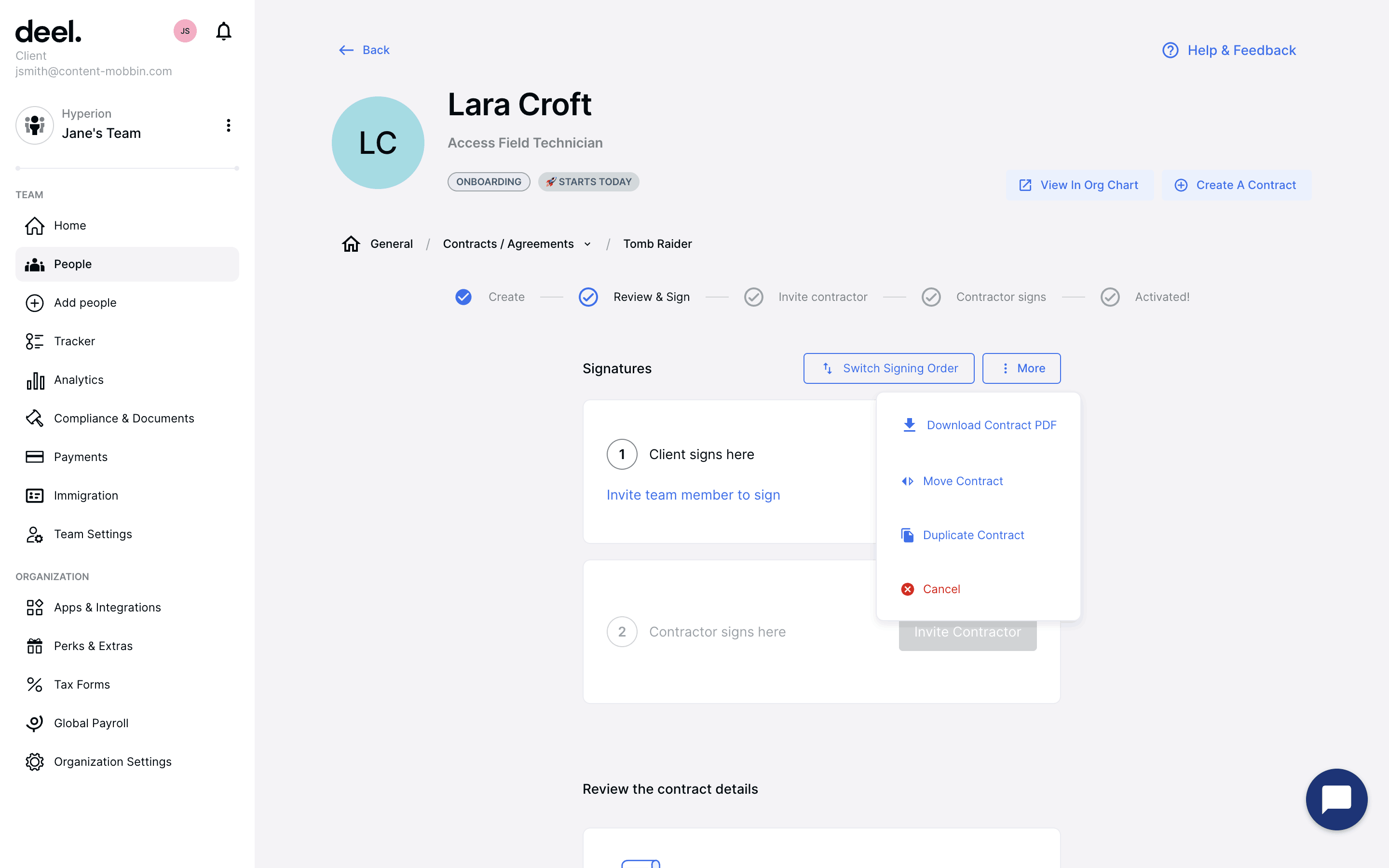
Task: Click the Help & Feedback question icon
Action: [x=1170, y=51]
